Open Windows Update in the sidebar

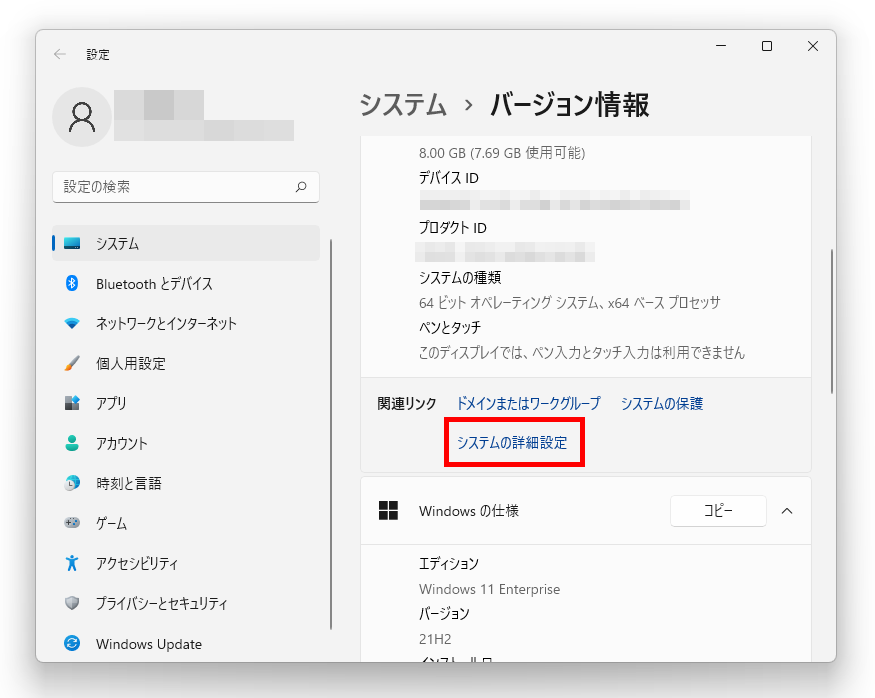(186, 643)
